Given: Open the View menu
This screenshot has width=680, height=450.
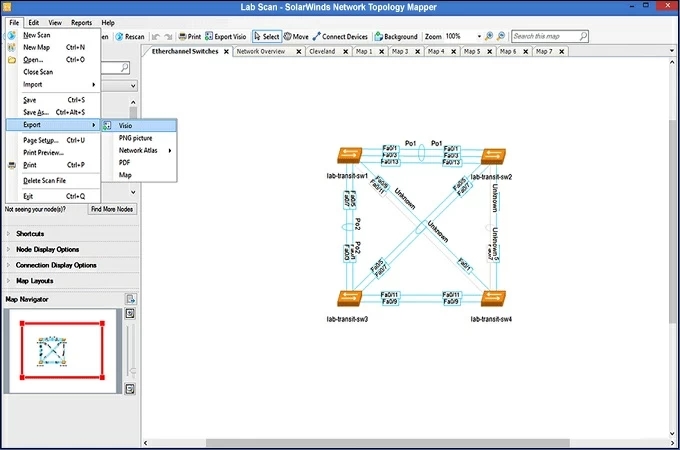Looking at the screenshot, I should (55, 23).
